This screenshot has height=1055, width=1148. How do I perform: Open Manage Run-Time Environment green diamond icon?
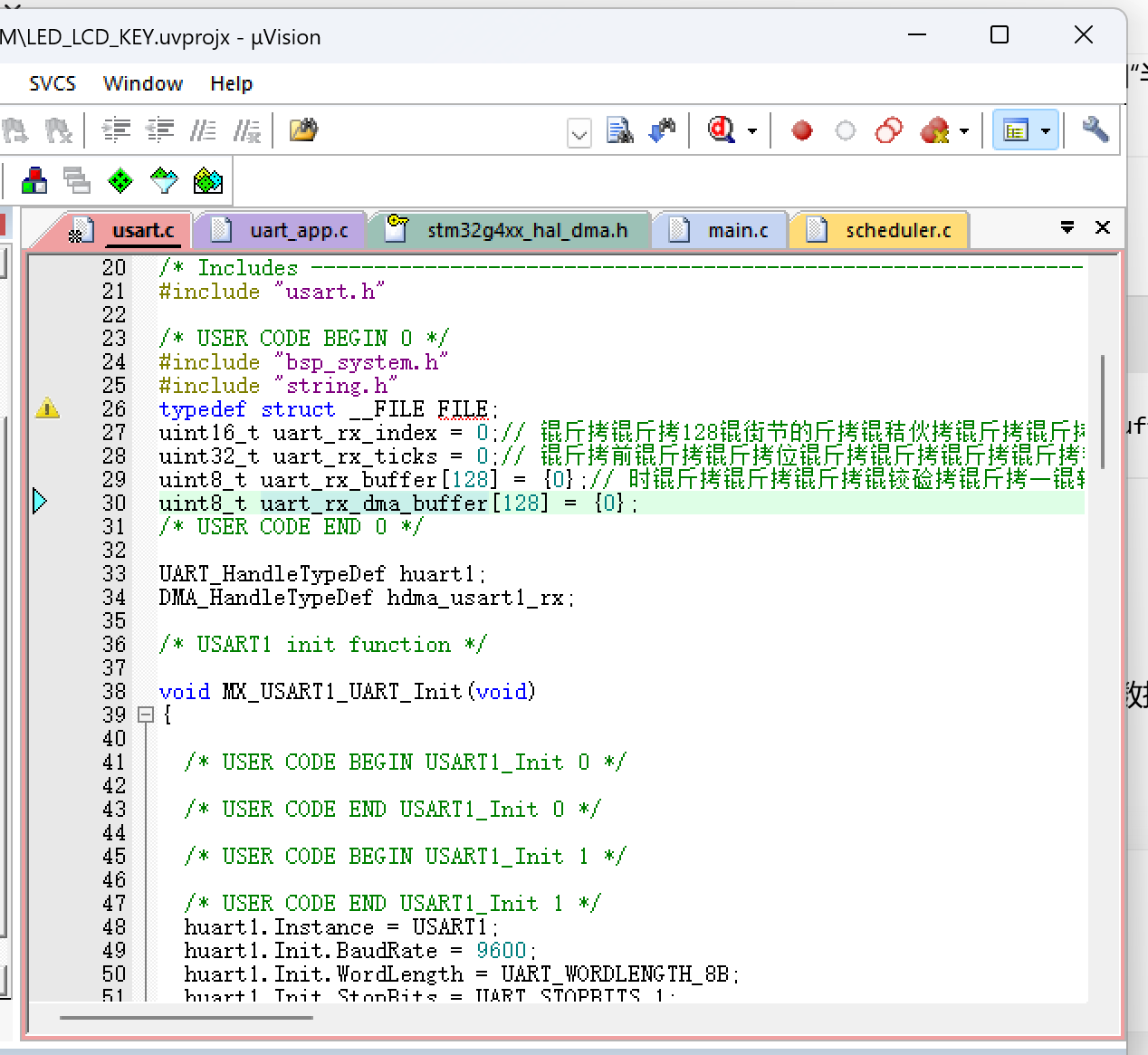120,181
